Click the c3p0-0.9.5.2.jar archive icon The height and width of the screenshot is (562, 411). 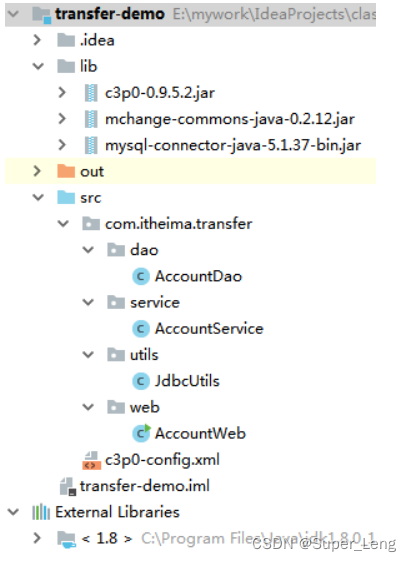(x=91, y=93)
